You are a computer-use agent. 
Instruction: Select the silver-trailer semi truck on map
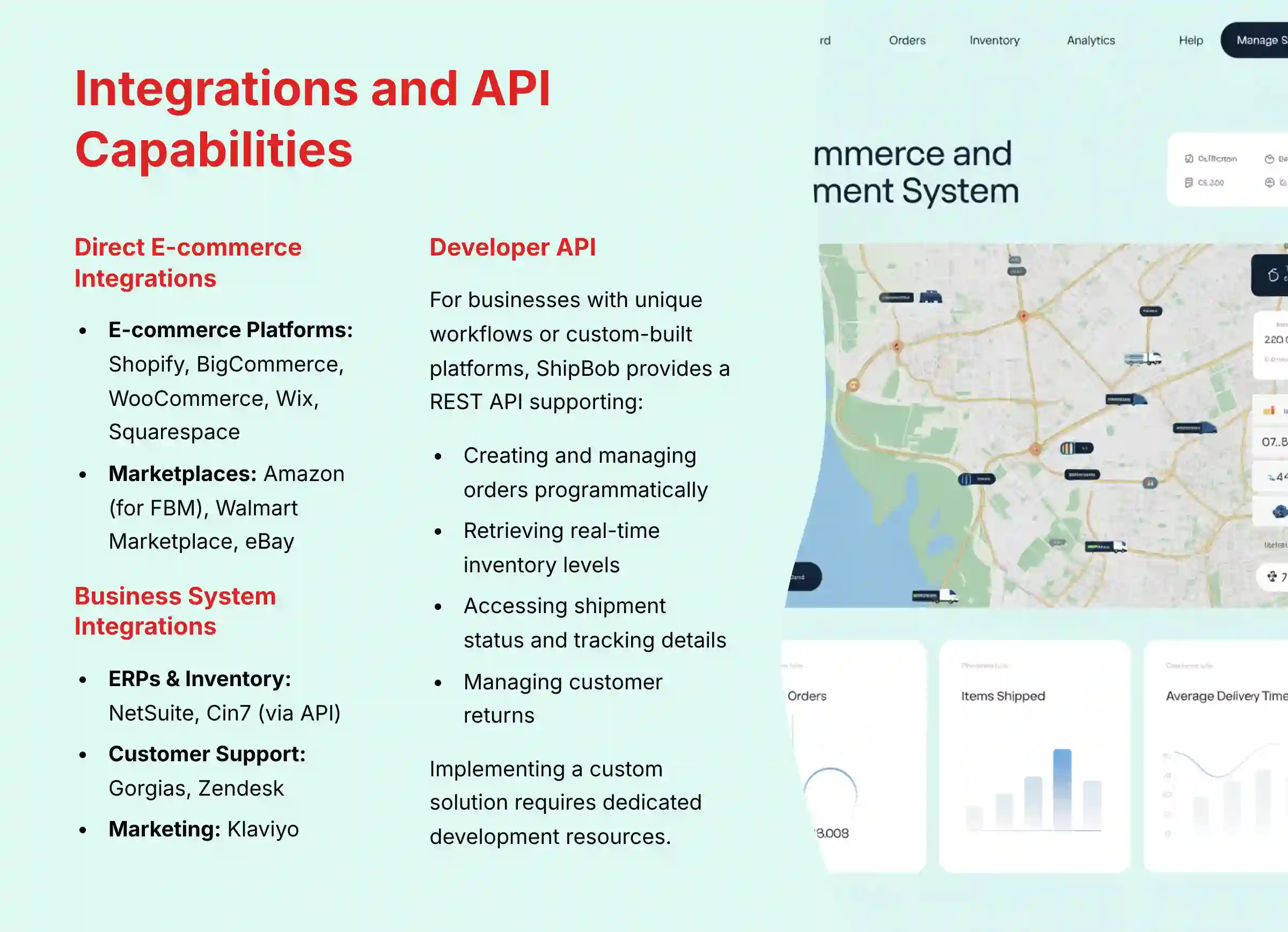[x=1143, y=359]
